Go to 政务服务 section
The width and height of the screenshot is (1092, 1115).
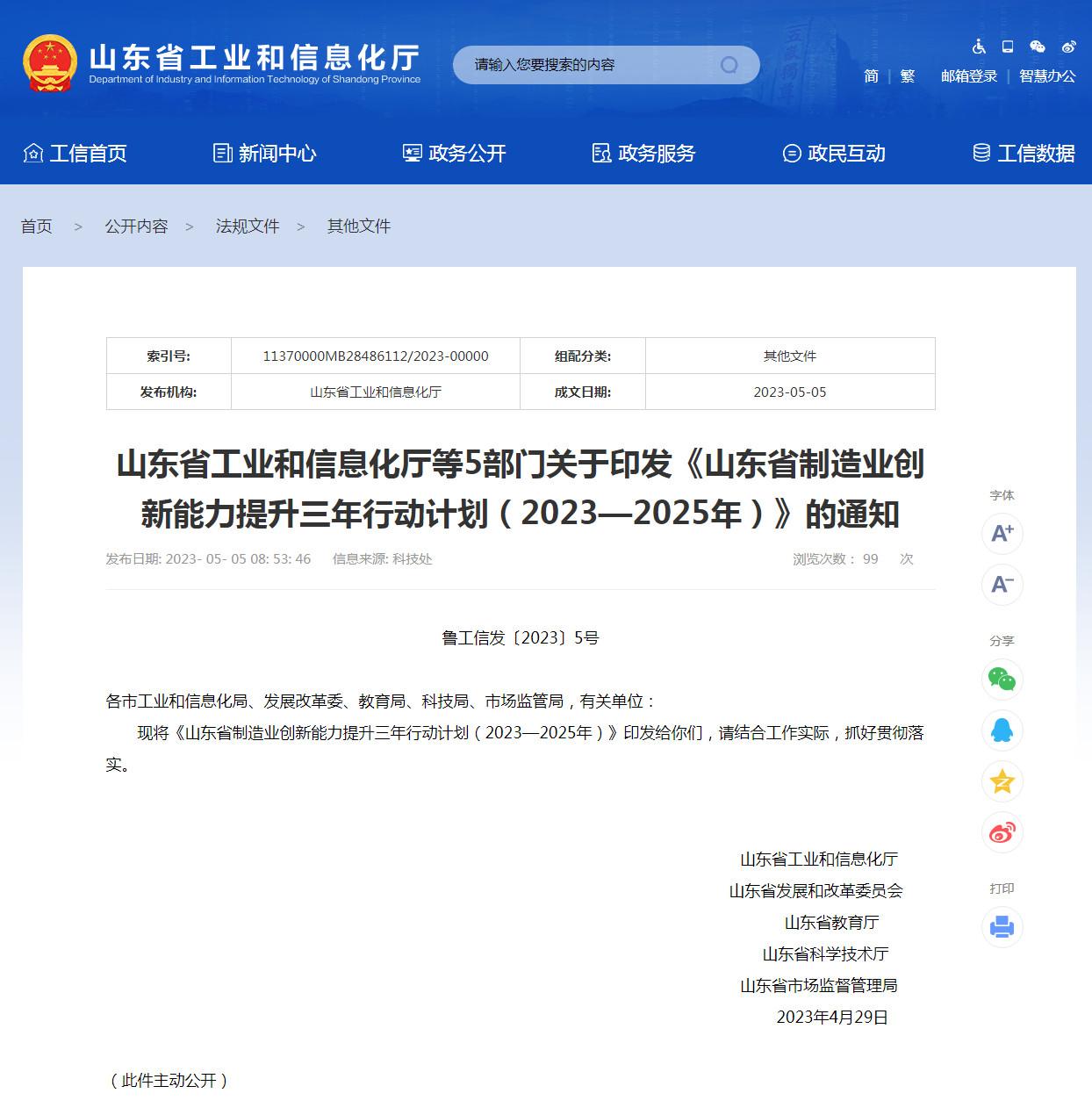click(x=643, y=154)
